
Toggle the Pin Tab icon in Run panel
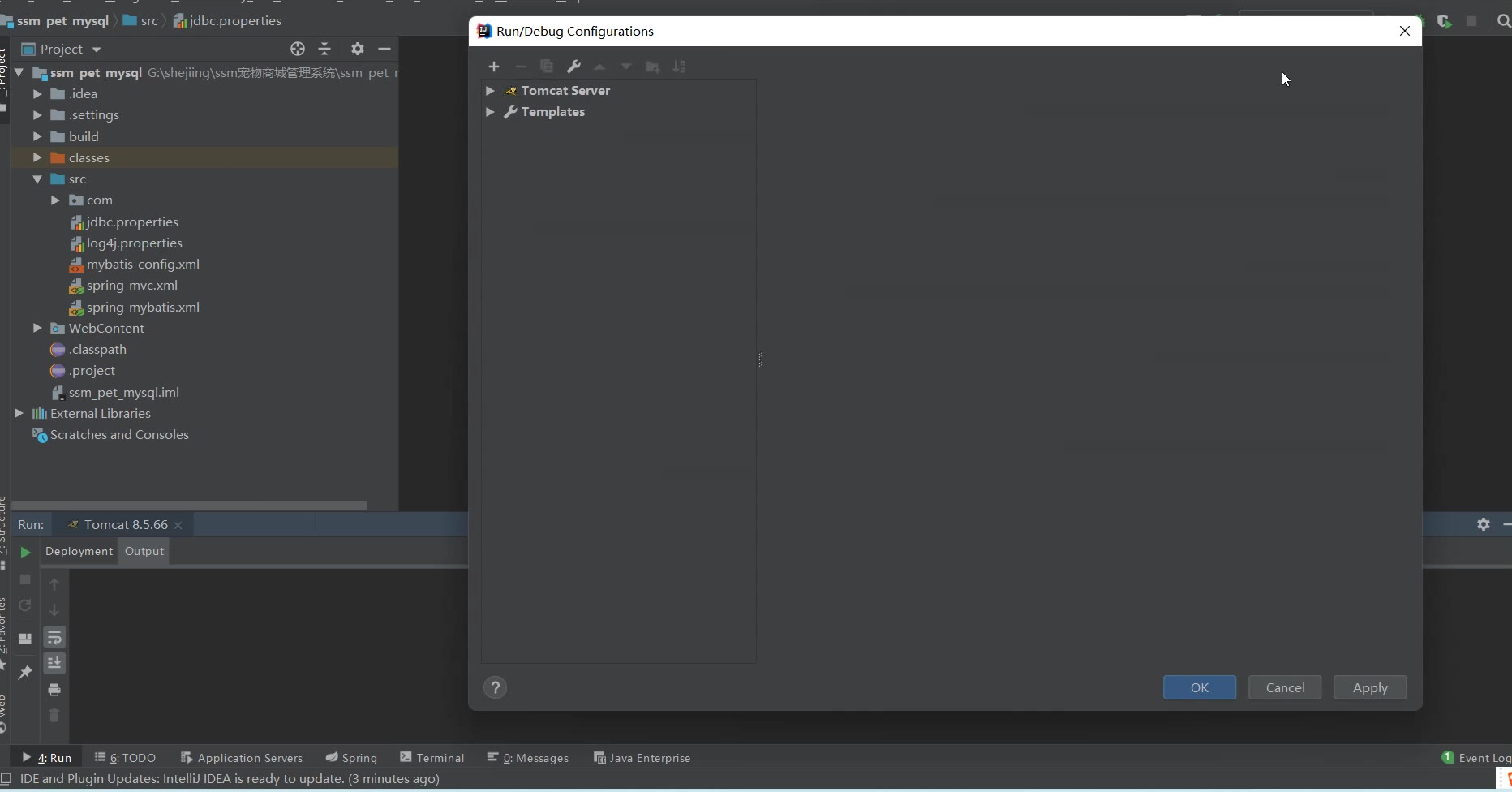click(25, 672)
